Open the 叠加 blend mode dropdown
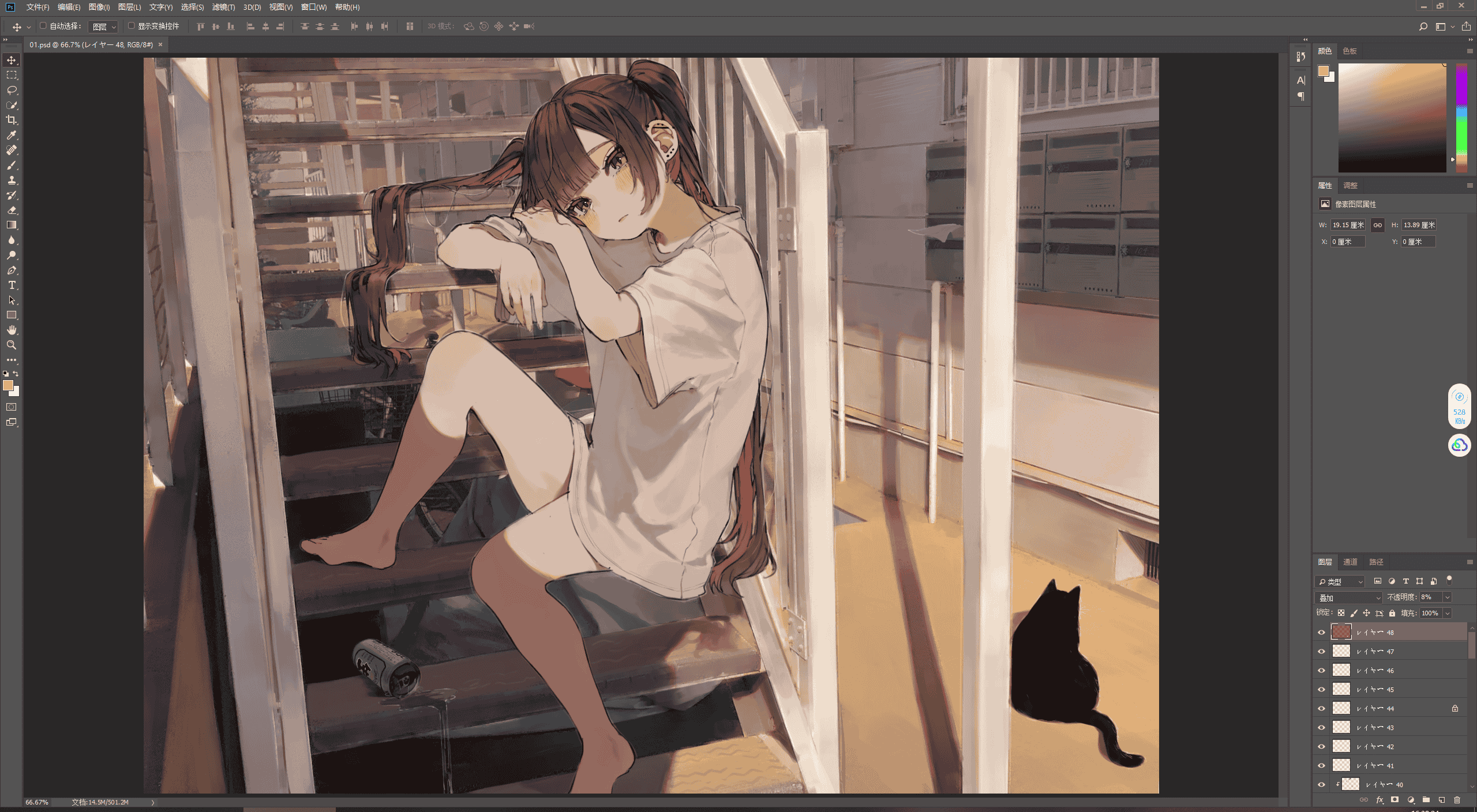 [1348, 597]
